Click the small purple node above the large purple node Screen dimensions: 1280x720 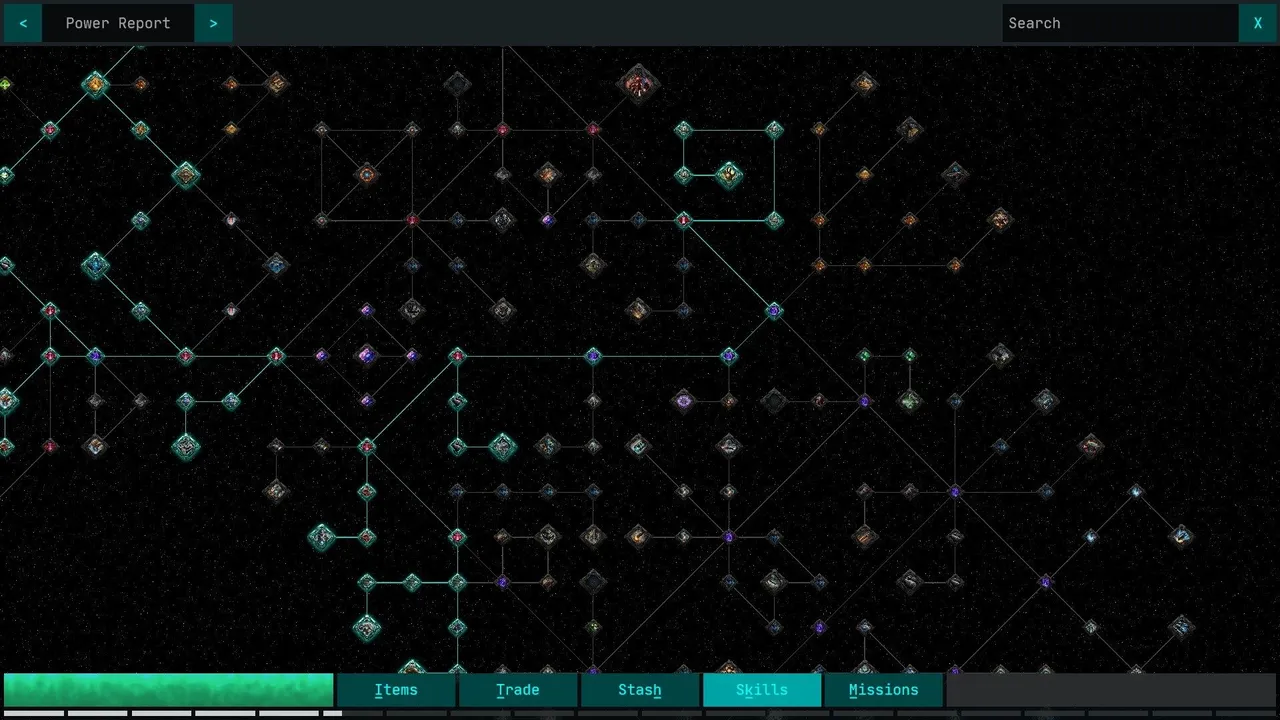pyautogui.click(x=367, y=310)
